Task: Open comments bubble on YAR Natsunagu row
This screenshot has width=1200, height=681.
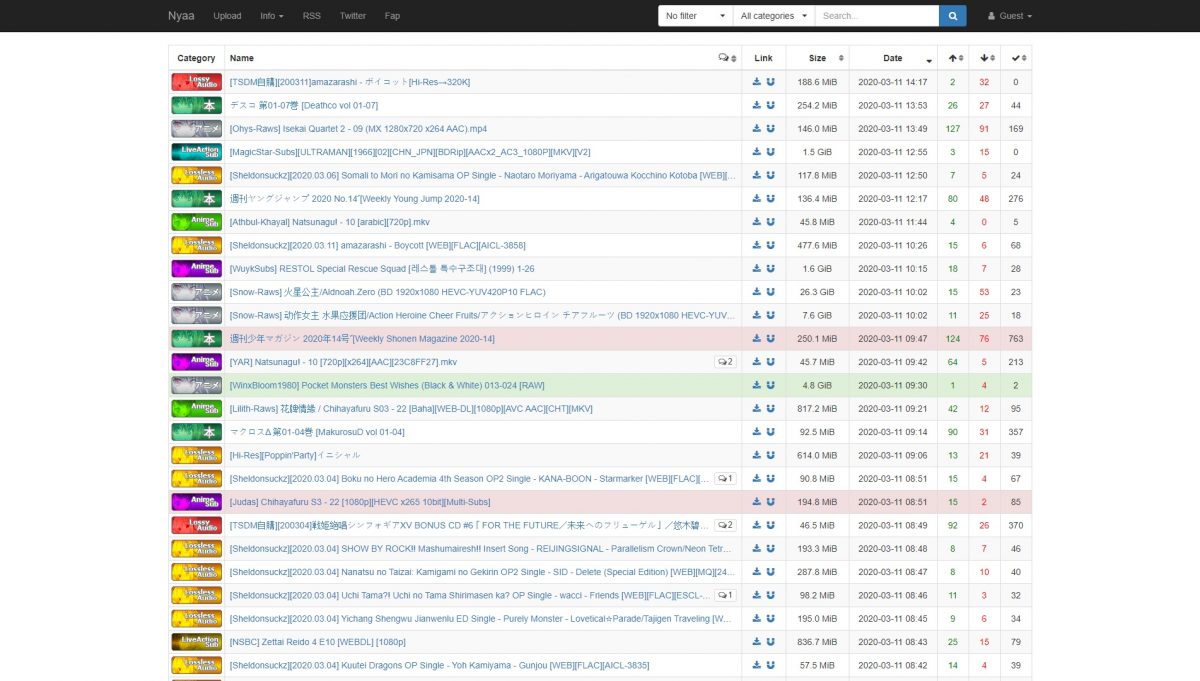Action: [725, 362]
